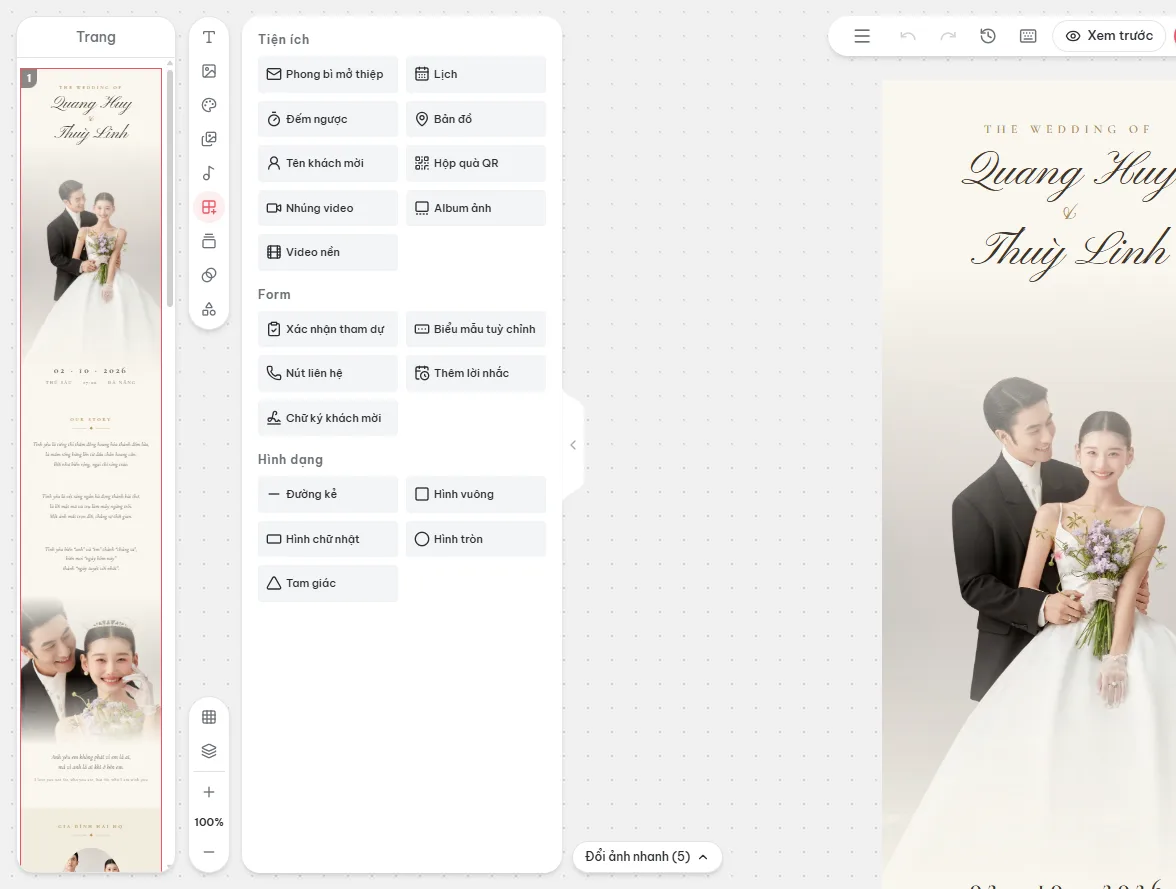Select page 1 thumbnail in Trang panel

coord(91,470)
